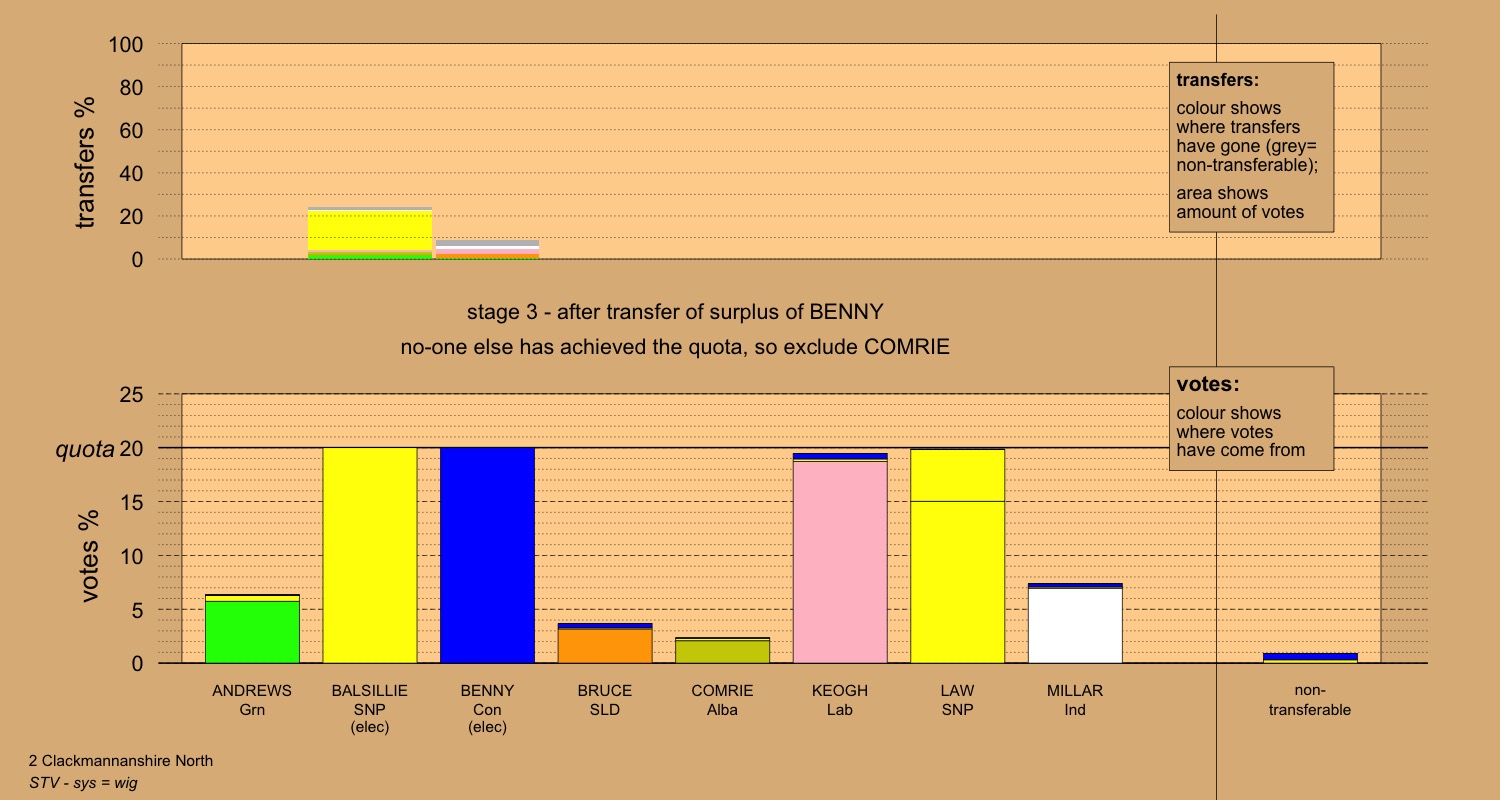1500x800 pixels.
Task: Click the 'votes %' axis title
Action: 90,556
